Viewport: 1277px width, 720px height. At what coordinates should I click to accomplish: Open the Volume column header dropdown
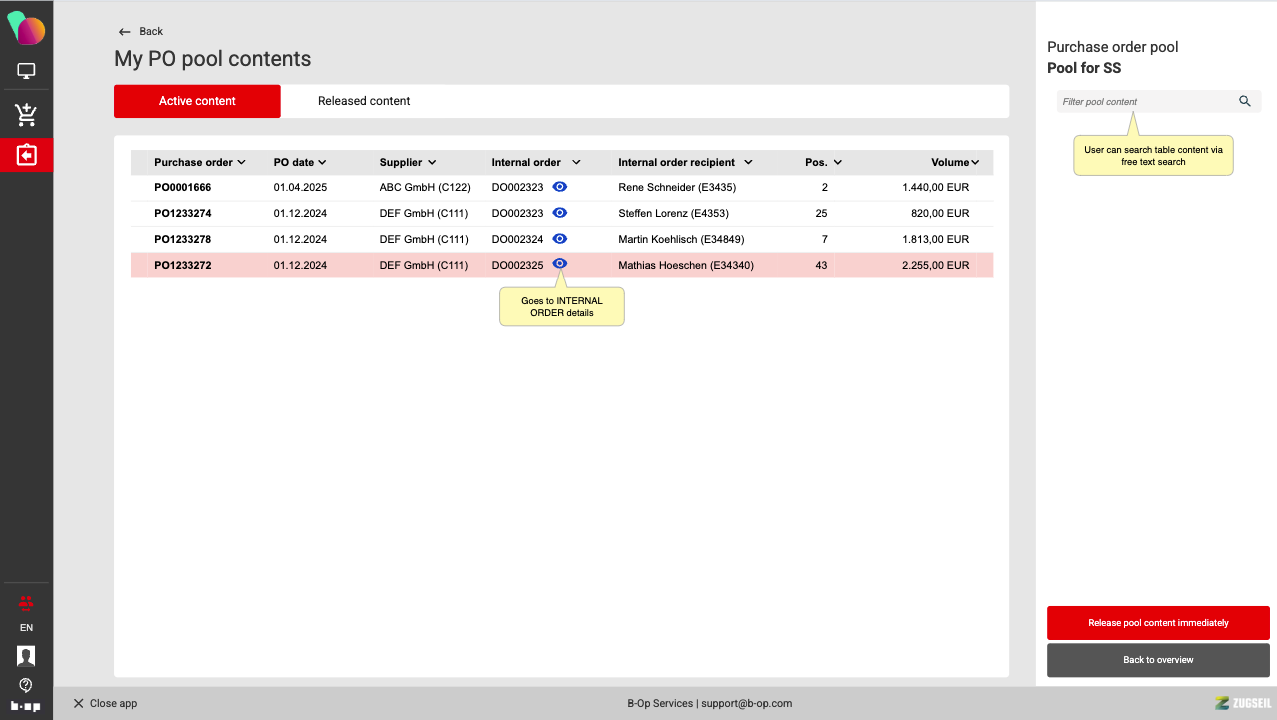[x=974, y=162]
